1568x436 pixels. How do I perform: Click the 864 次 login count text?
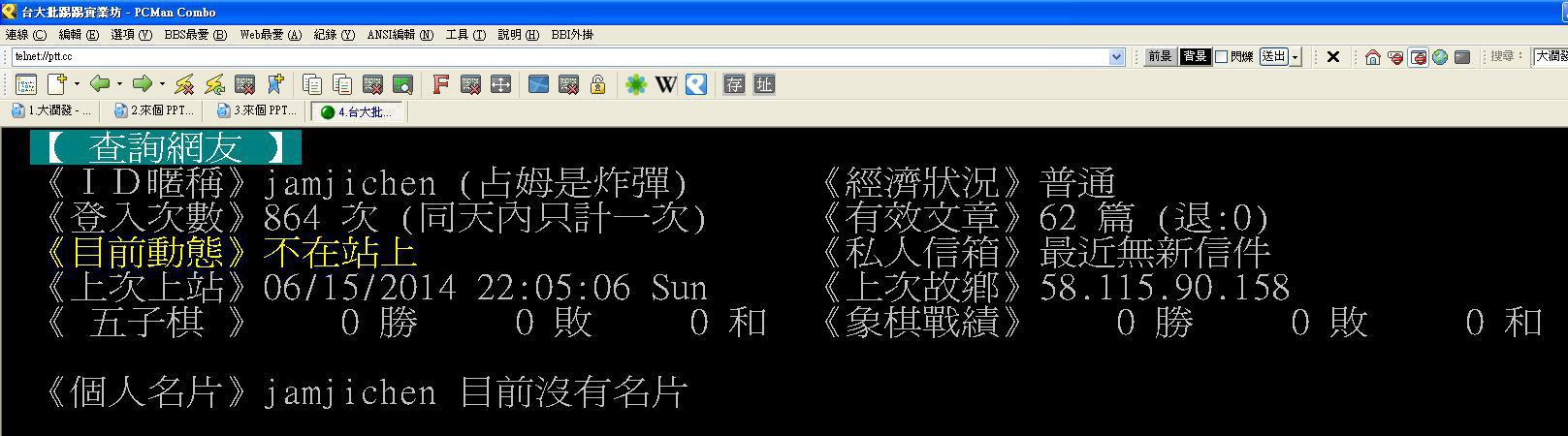pos(321,218)
